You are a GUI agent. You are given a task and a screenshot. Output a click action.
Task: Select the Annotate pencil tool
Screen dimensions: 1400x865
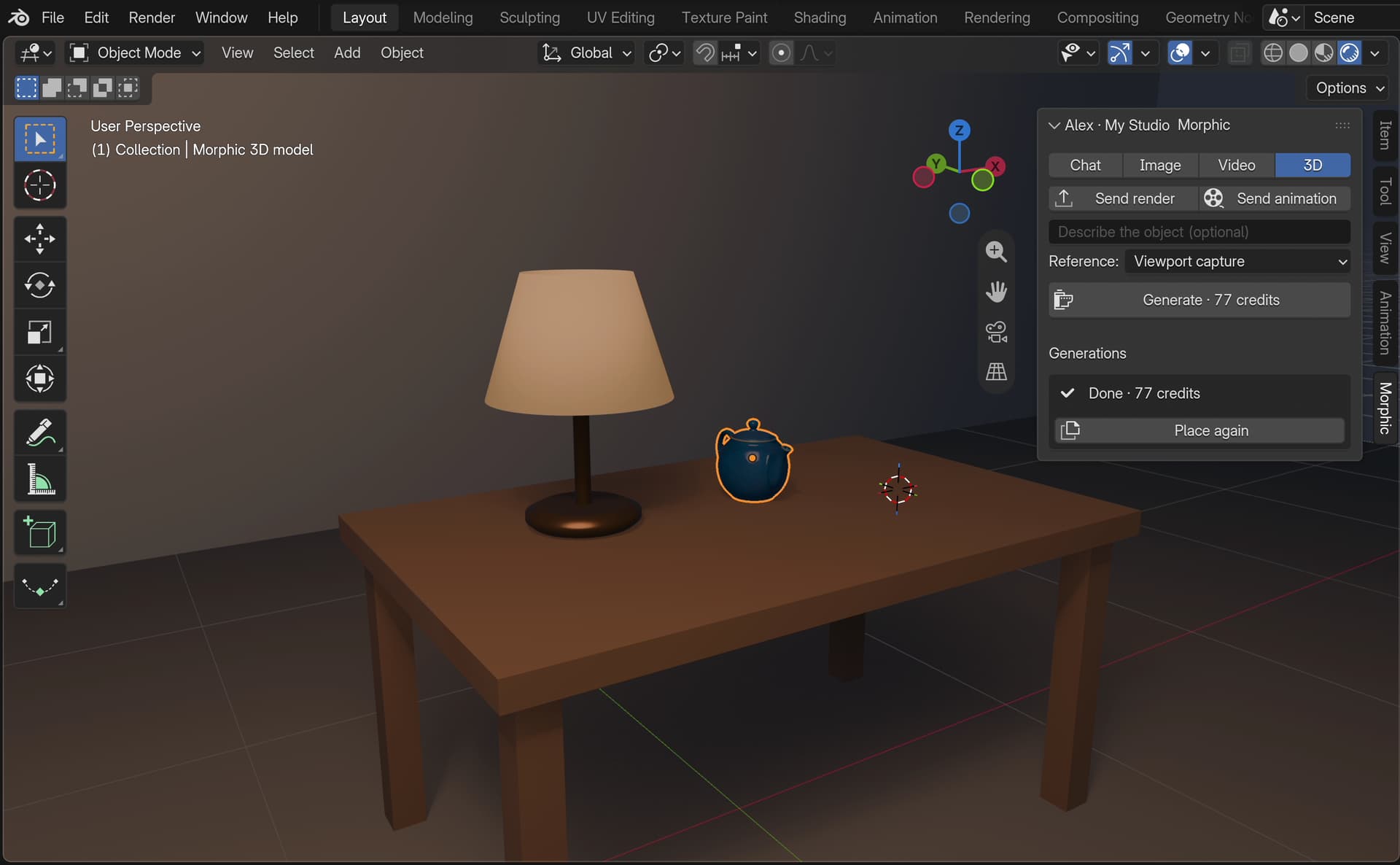[x=40, y=432]
